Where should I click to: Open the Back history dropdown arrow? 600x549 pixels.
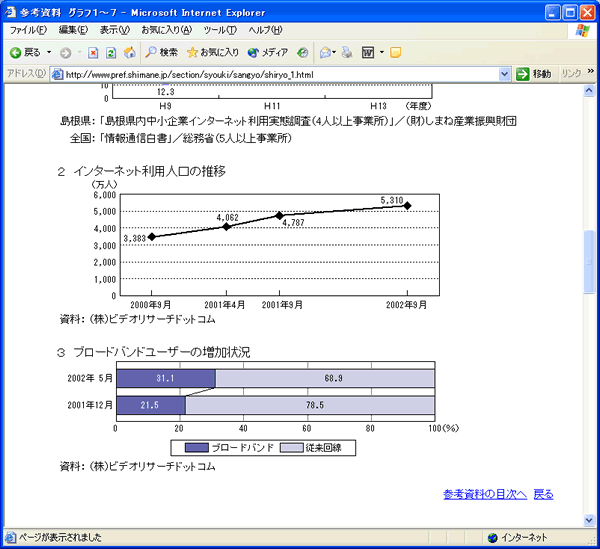(x=49, y=52)
